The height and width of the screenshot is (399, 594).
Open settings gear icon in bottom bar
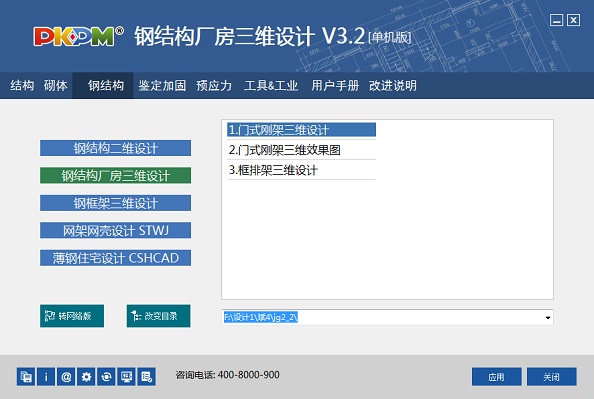(x=86, y=377)
